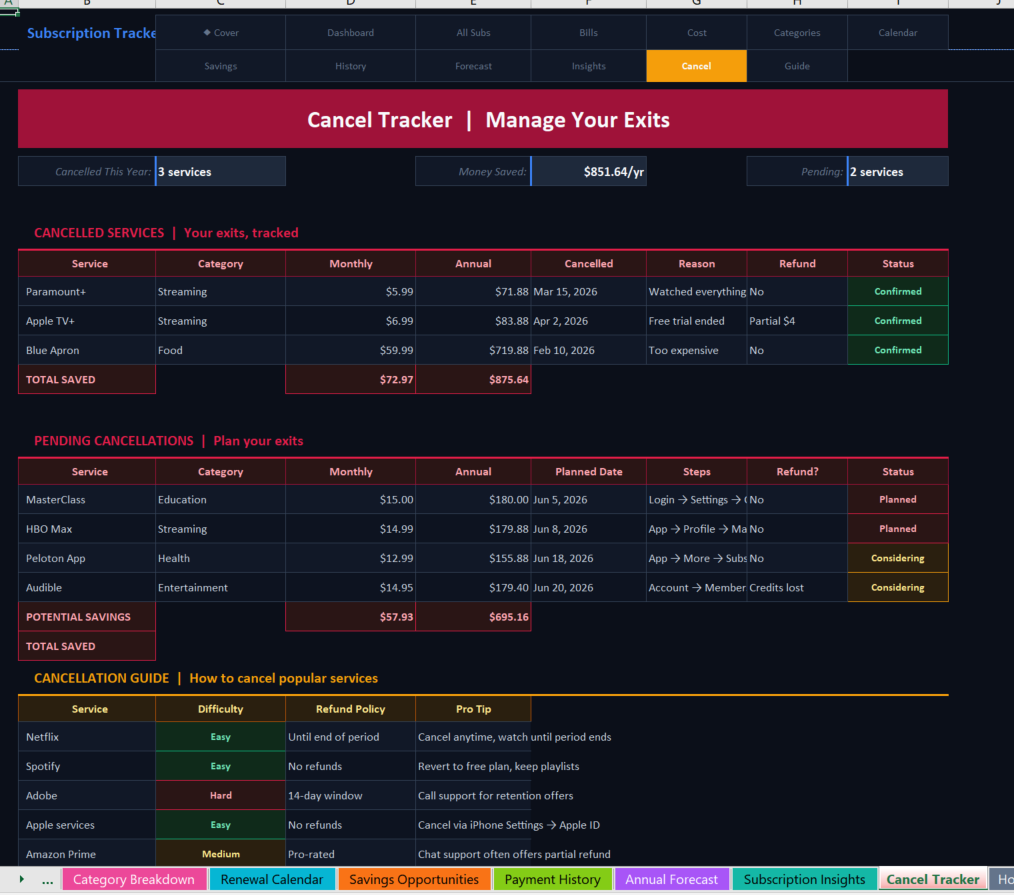The width and height of the screenshot is (1014, 895).
Task: Select the $72.97 total saved monthly cell
Action: tap(351, 380)
